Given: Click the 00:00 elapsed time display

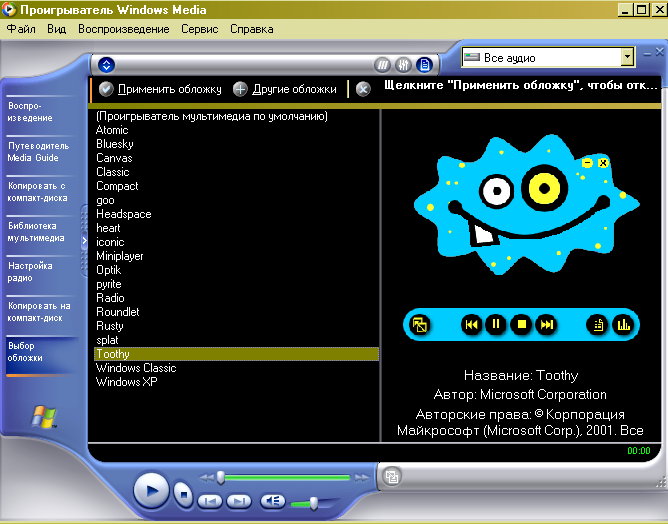Looking at the screenshot, I should (639, 451).
